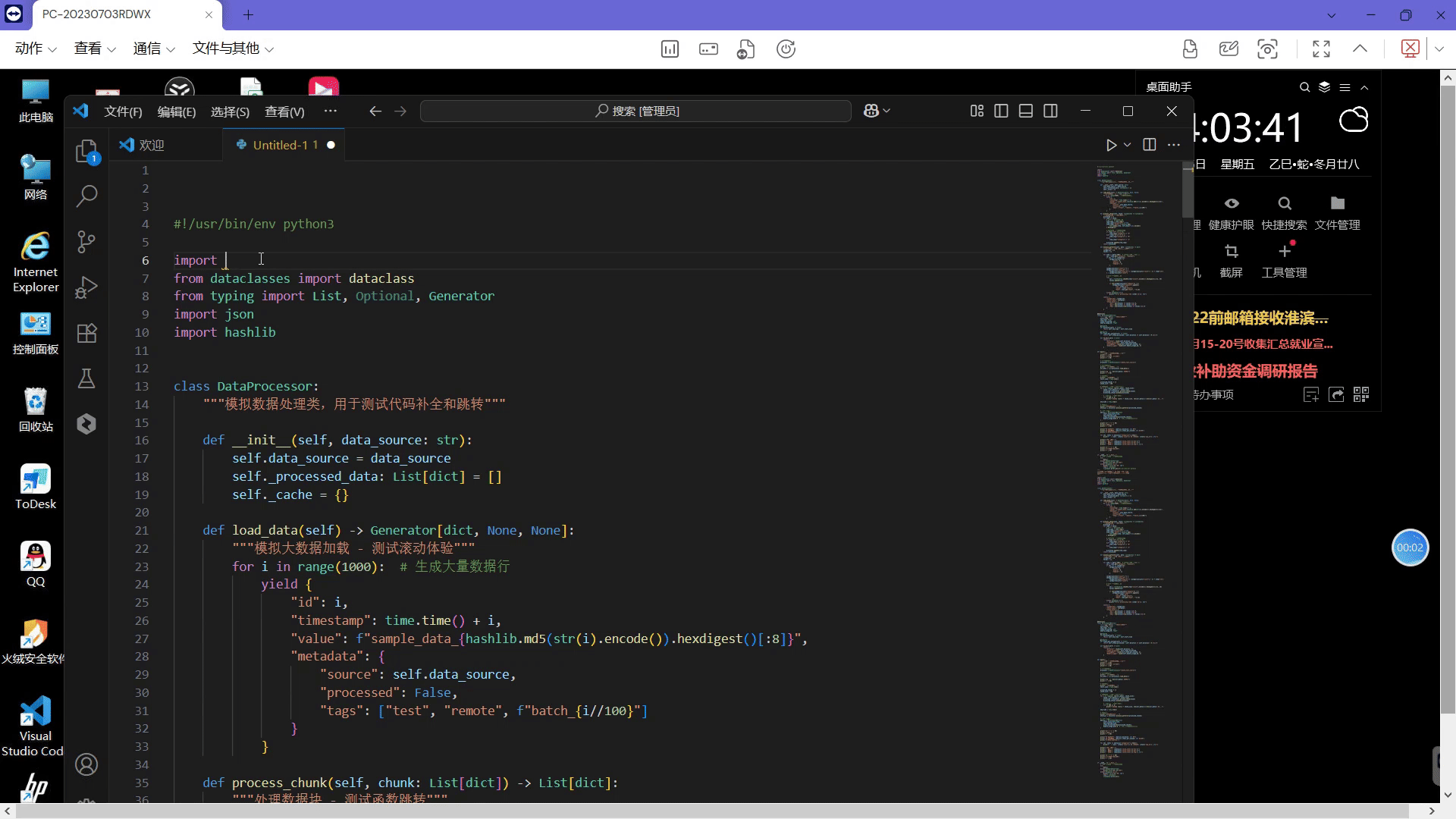The image size is (1456, 819).
Task: Run the Python file with play button
Action: 1111,145
